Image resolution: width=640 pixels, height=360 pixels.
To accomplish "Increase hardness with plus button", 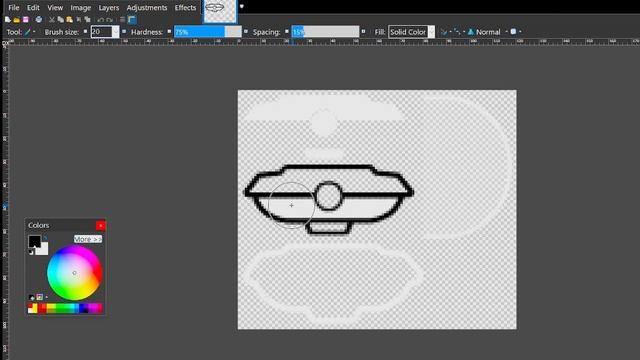I will (x=246, y=31).
